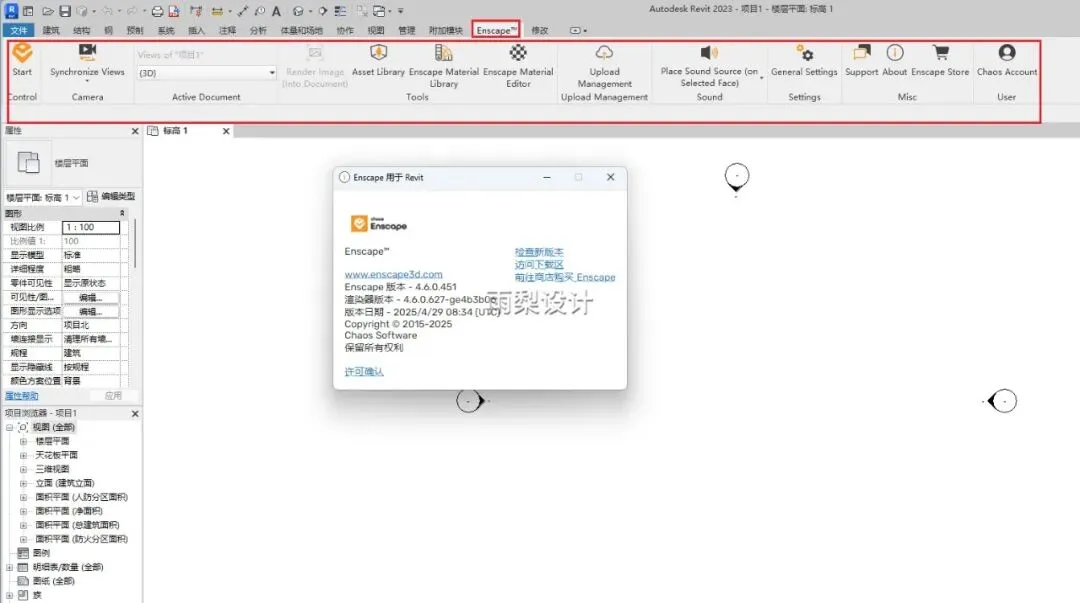Collapse the 视图 (全部) tree node

[x=10, y=427]
